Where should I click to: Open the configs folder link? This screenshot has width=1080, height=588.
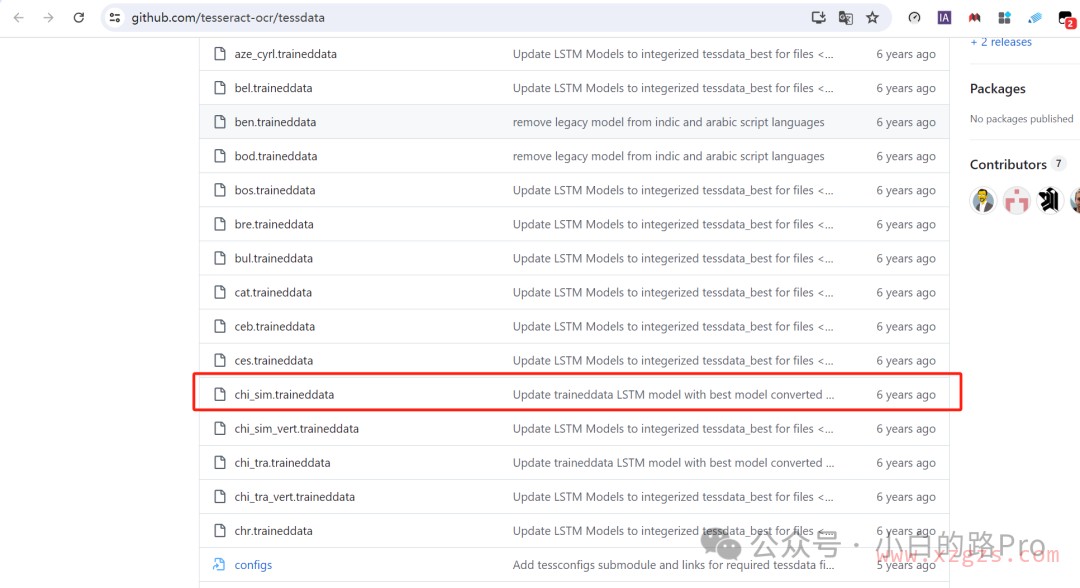click(x=253, y=565)
